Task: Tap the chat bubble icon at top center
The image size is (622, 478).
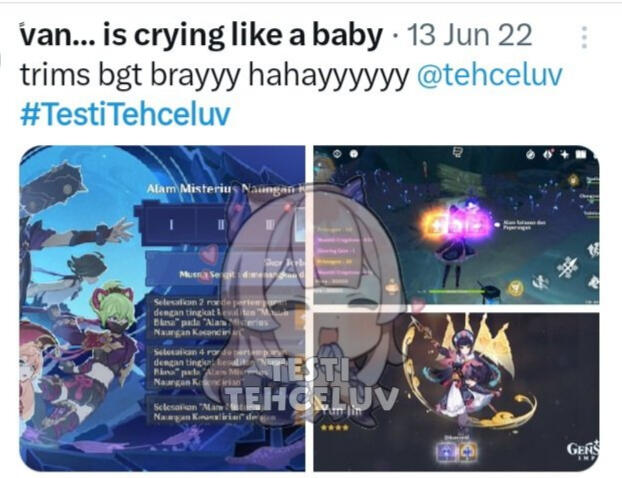Action: tap(457, 152)
